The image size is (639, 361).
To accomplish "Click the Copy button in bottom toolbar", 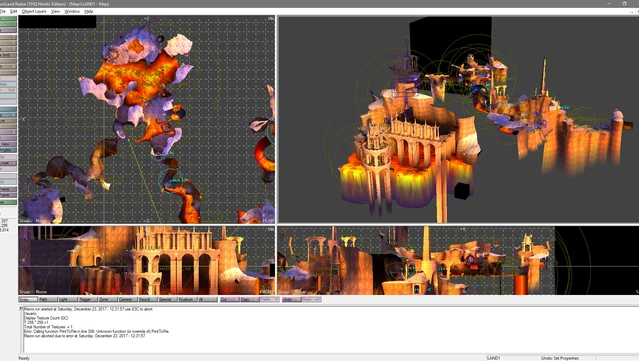I will tap(249, 299).
